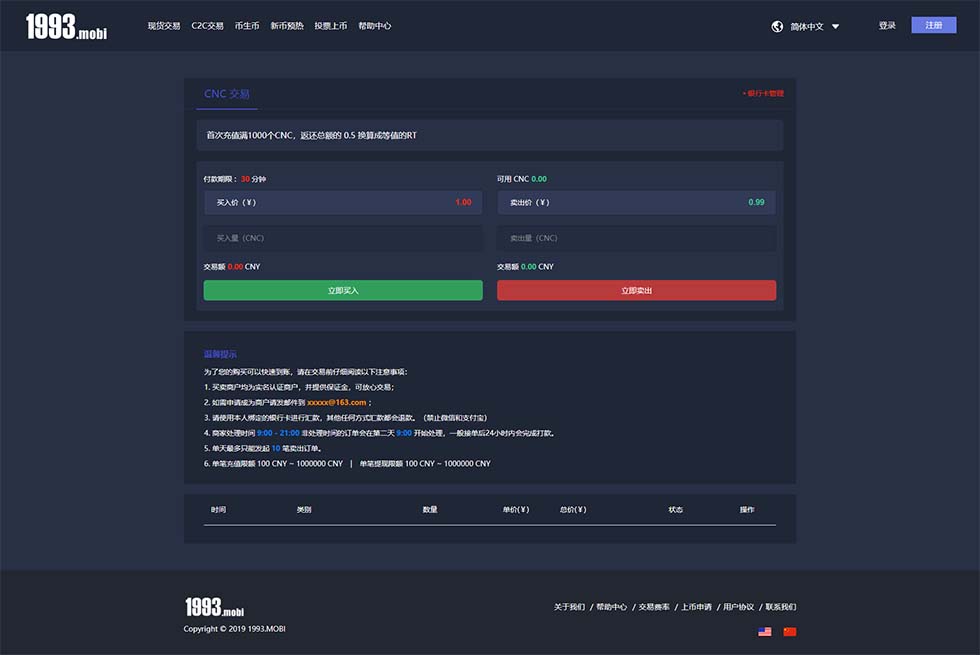Select 投票上币 in navigation

pos(331,26)
